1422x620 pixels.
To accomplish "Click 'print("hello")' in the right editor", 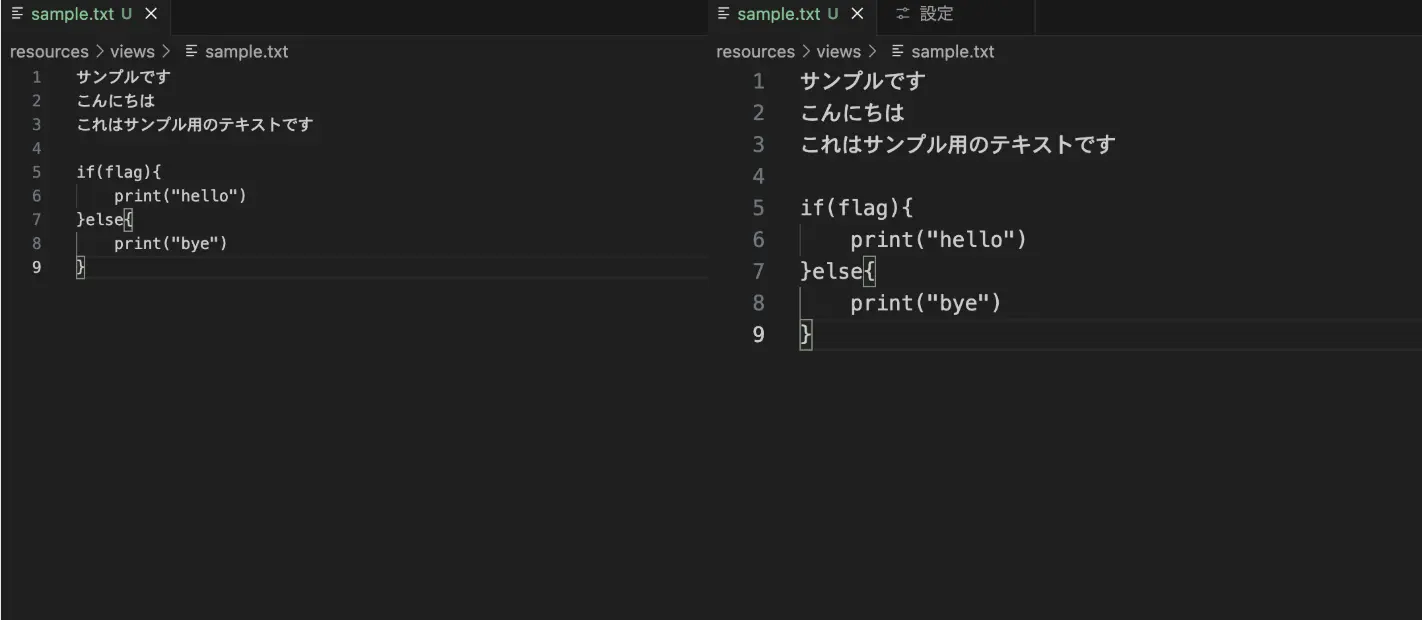I will coord(939,240).
